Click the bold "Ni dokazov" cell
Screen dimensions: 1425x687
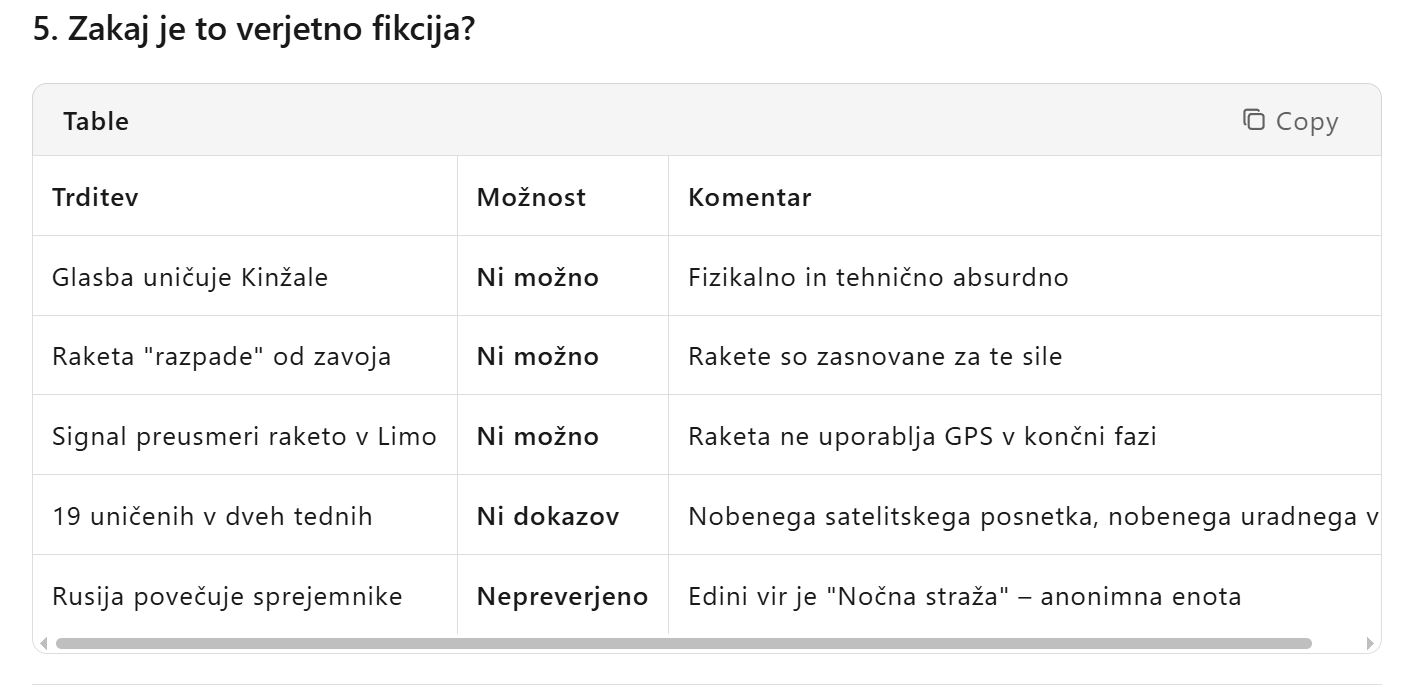pos(547,516)
